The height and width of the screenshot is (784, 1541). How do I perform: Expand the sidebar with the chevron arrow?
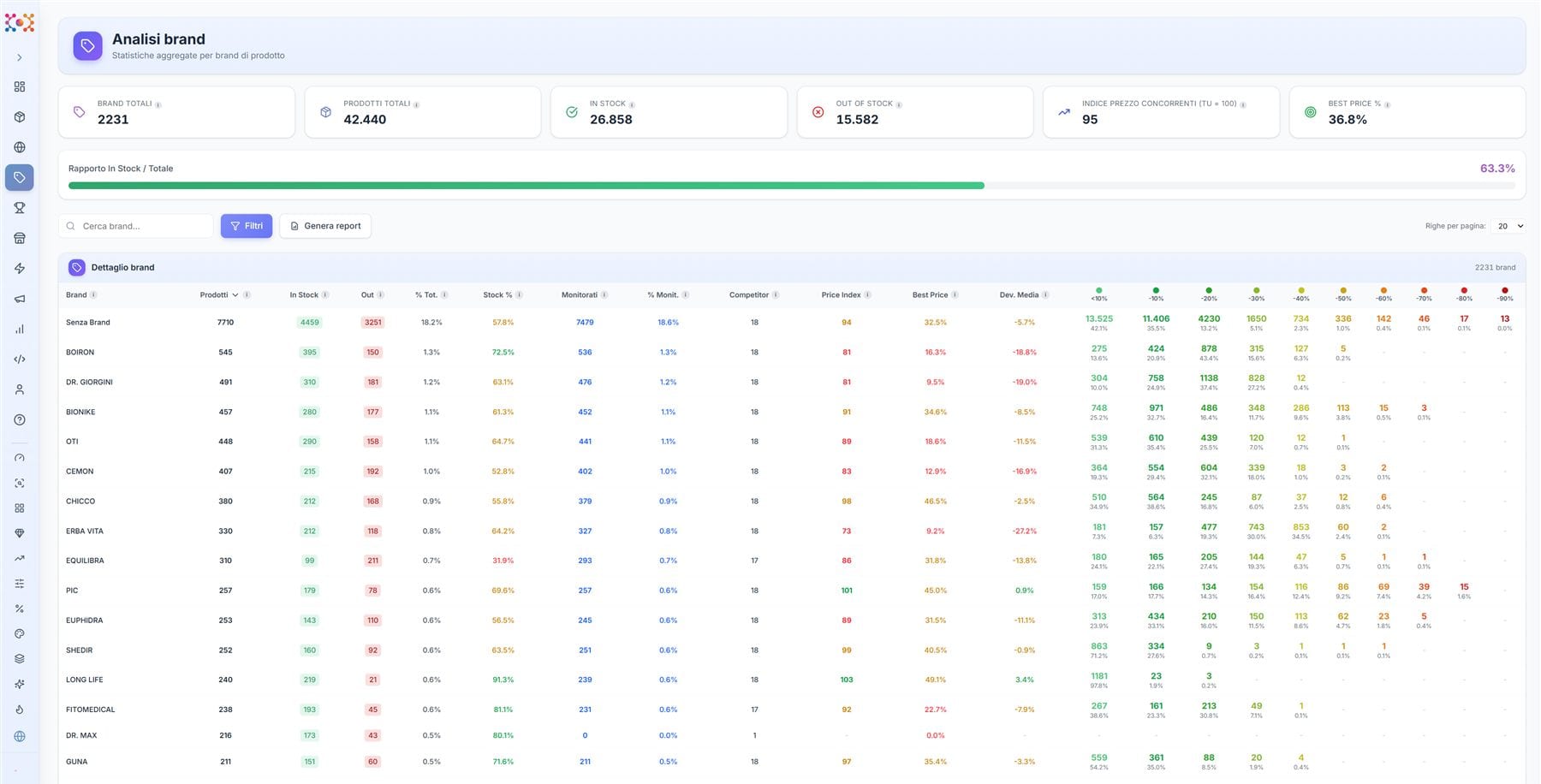19,57
